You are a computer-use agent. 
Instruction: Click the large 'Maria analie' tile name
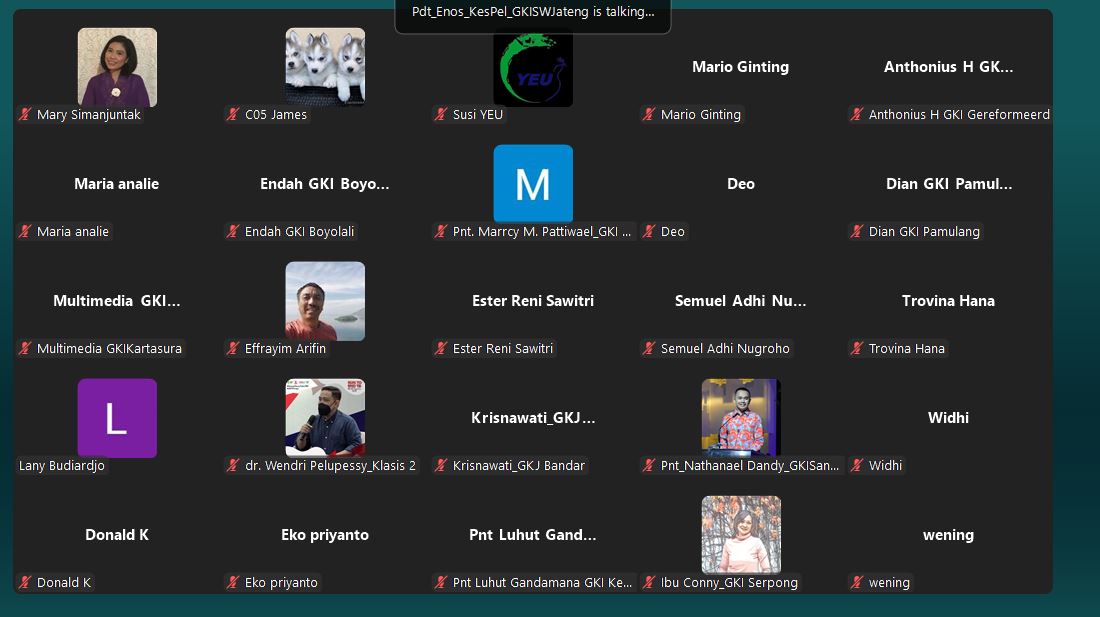tap(116, 184)
